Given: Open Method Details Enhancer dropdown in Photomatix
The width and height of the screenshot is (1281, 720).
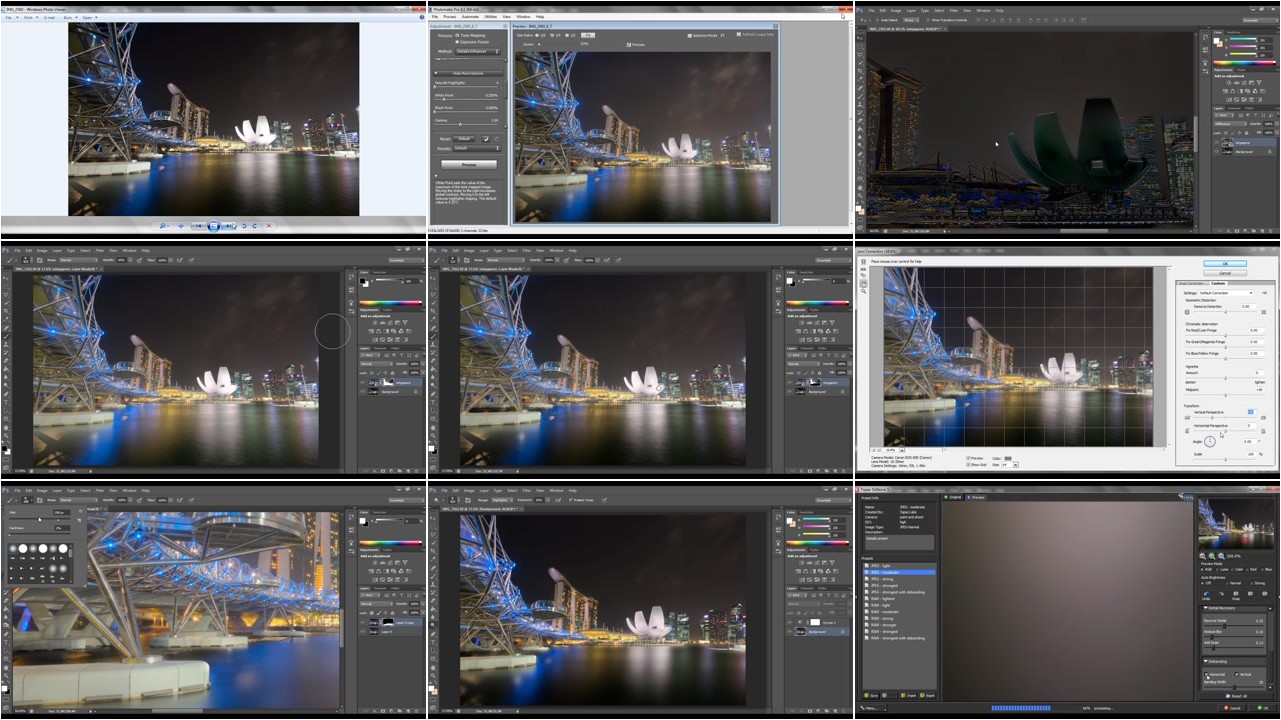Looking at the screenshot, I should [x=477, y=51].
